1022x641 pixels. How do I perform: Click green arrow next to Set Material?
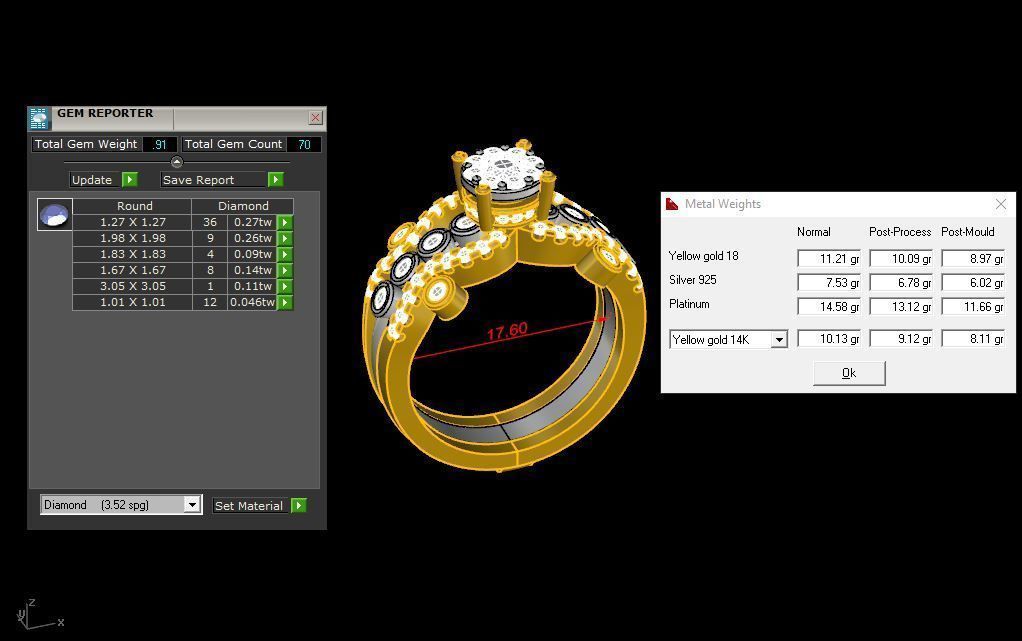(299, 505)
